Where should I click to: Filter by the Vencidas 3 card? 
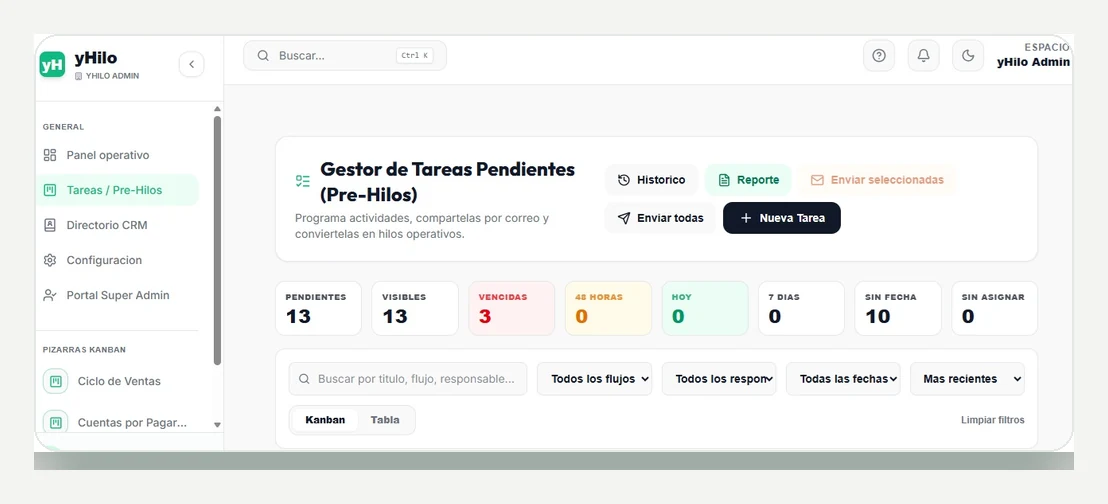coord(512,308)
